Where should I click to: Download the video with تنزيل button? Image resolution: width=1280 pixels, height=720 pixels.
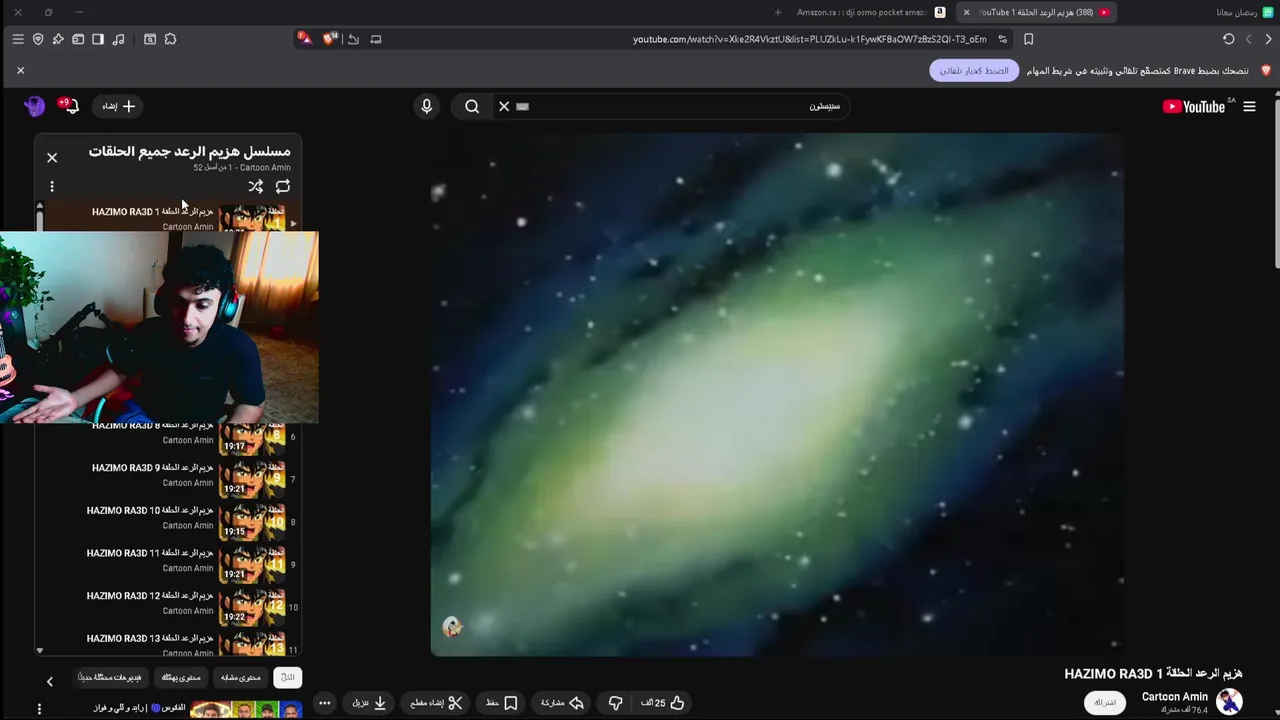click(370, 703)
